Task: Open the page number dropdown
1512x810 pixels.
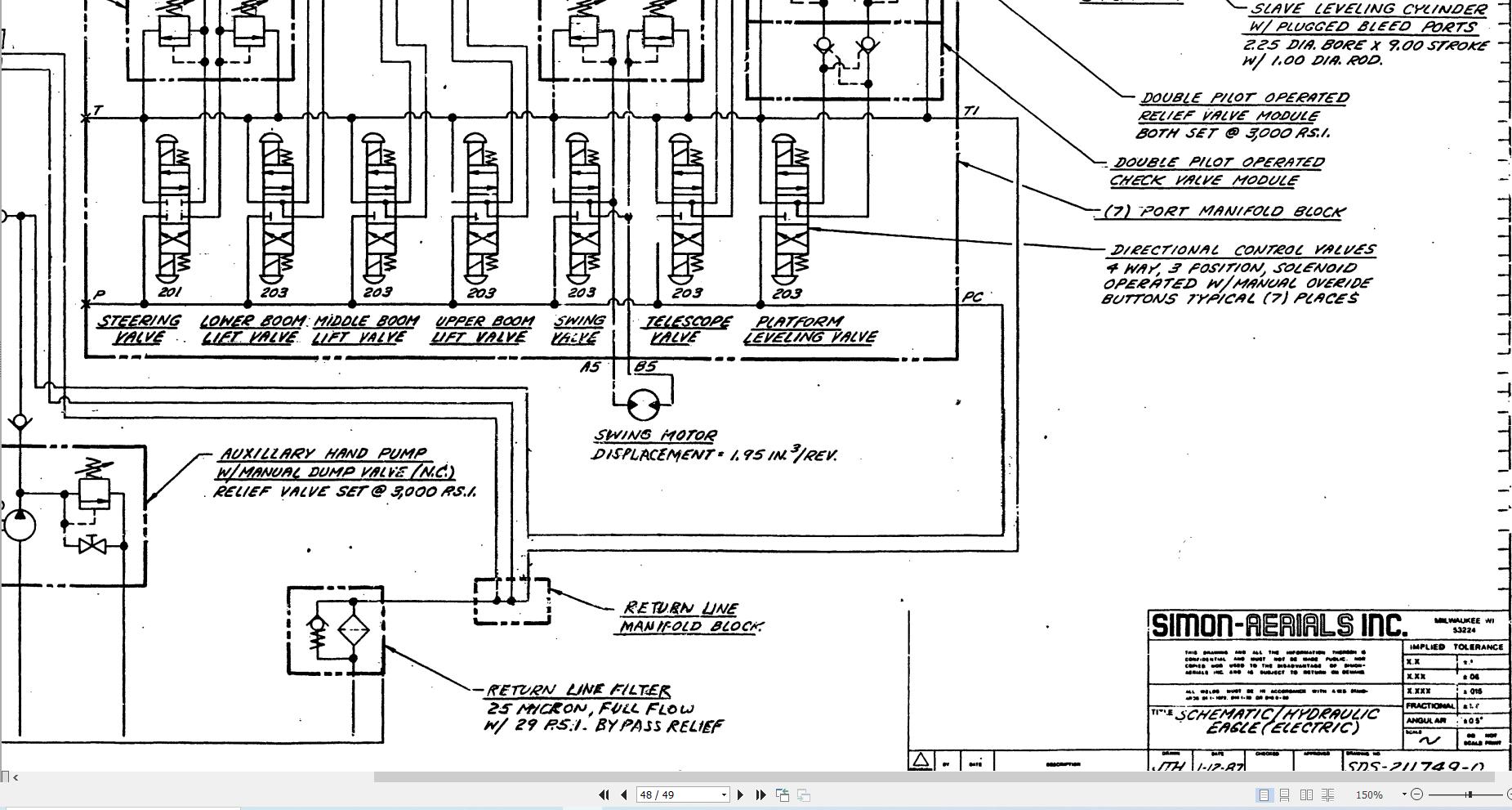Action: pos(723,794)
